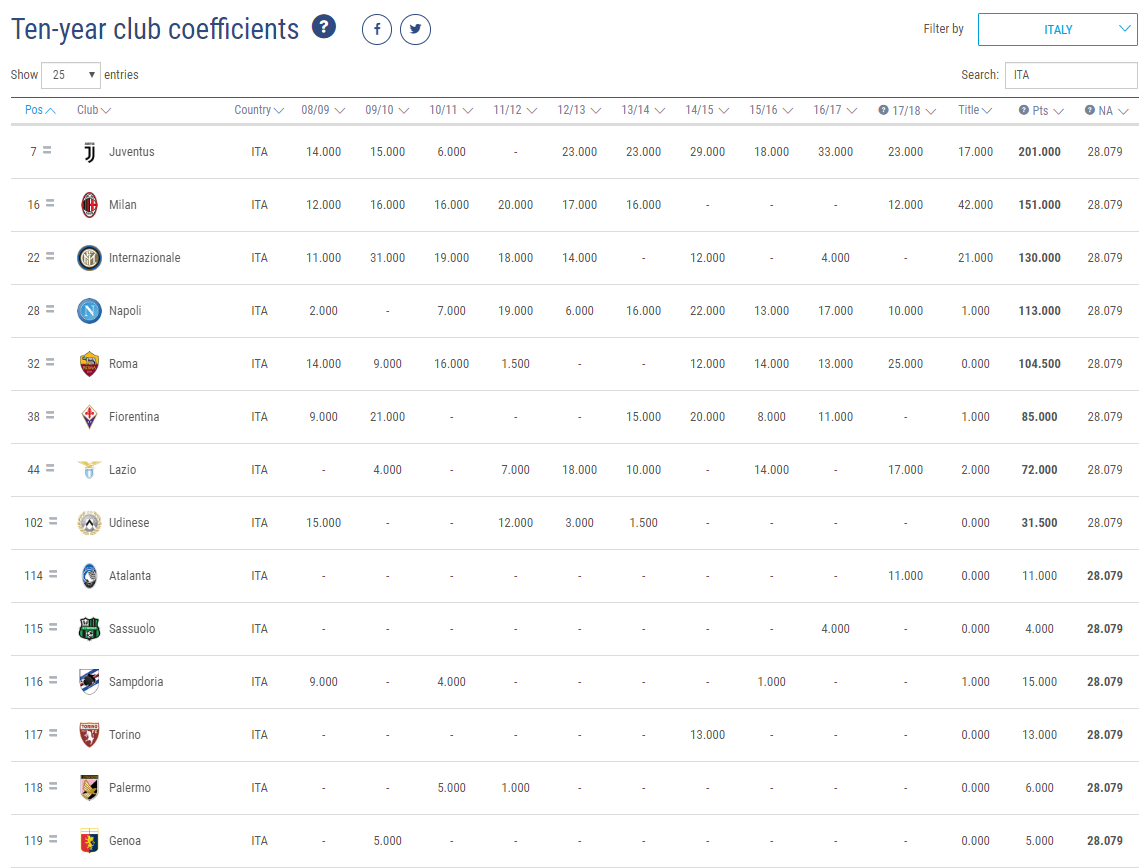Sort table by Pos column
This screenshot has height=868, width=1143.
coord(40,110)
